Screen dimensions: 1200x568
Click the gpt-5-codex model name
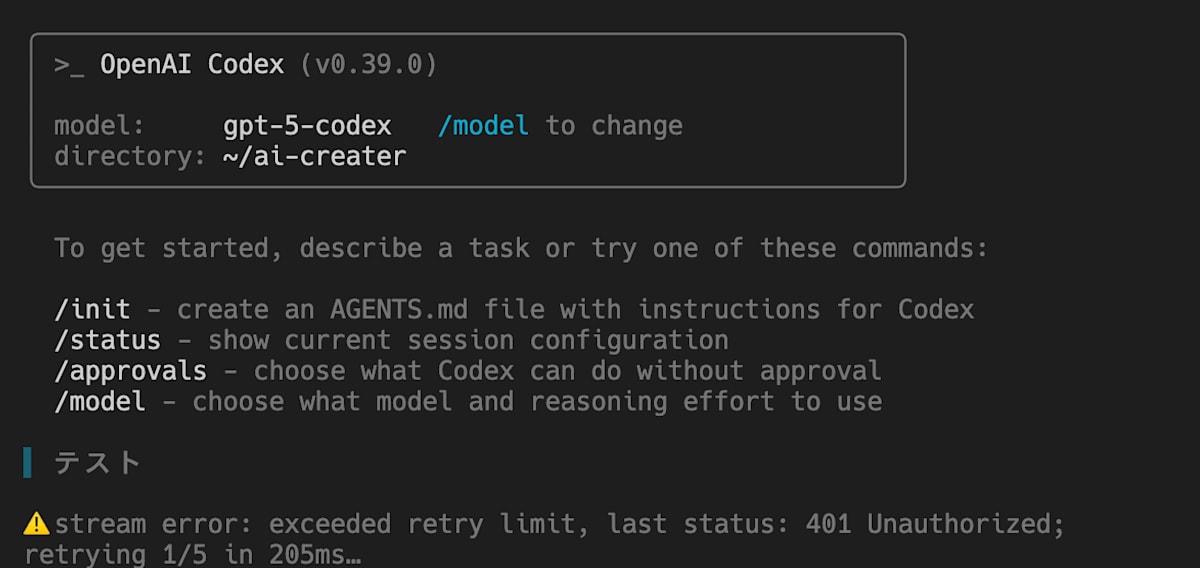click(x=307, y=126)
